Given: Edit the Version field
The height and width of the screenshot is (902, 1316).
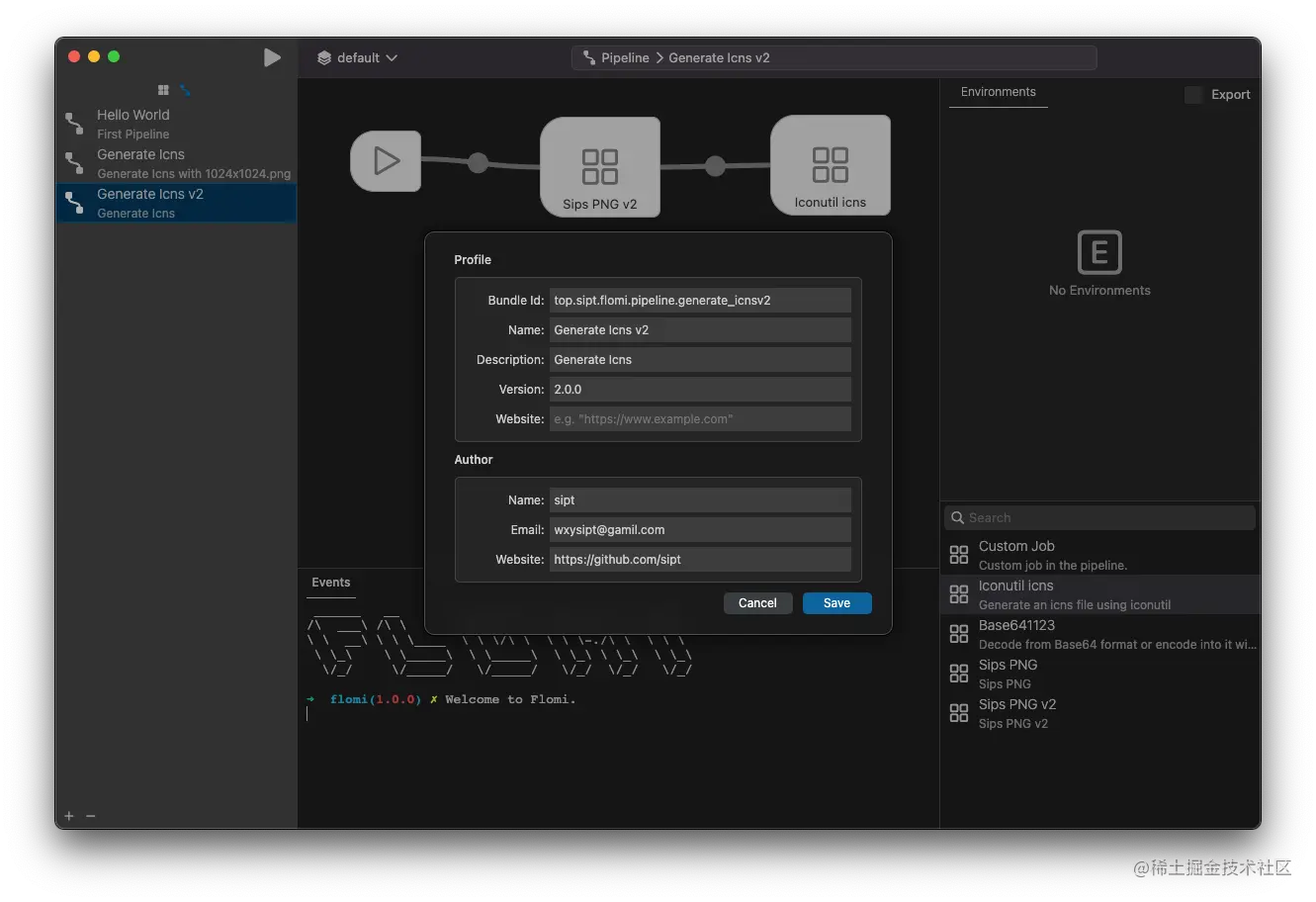Looking at the screenshot, I should click(x=700, y=389).
